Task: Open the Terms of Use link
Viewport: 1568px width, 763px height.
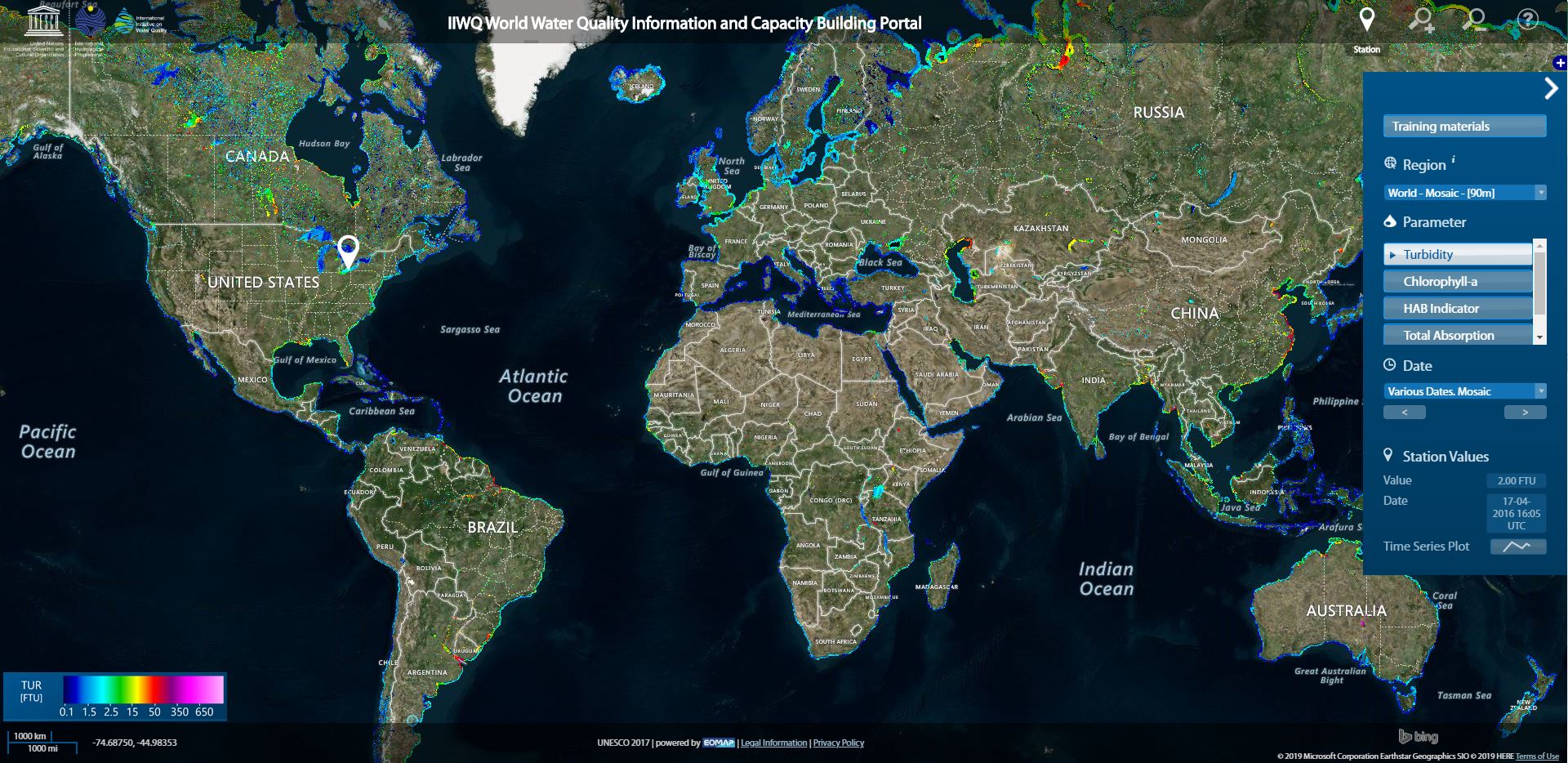Action: pyautogui.click(x=1537, y=756)
